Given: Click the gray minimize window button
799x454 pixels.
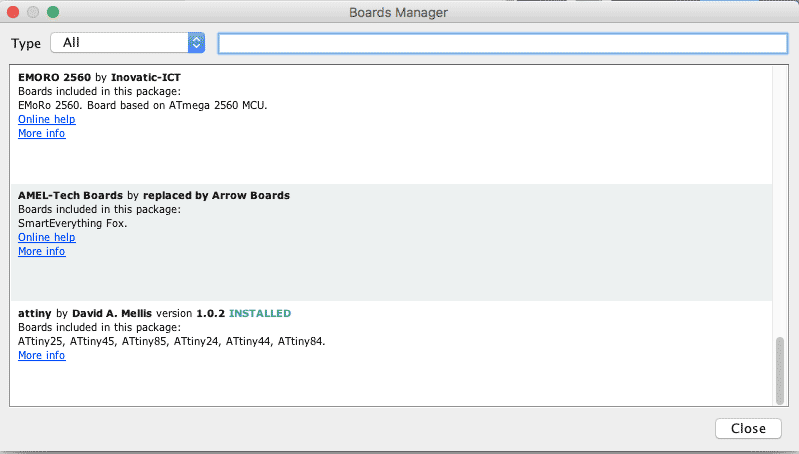Looking at the screenshot, I should pyautogui.click(x=34, y=13).
